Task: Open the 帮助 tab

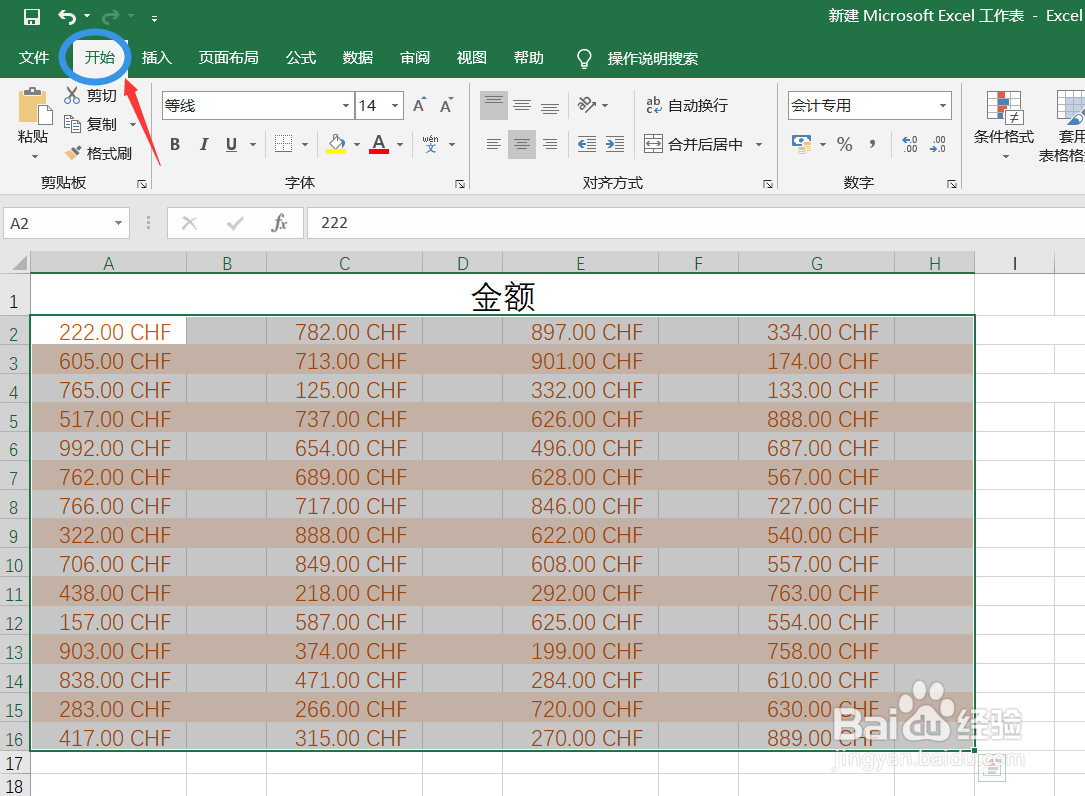Action: [x=529, y=57]
